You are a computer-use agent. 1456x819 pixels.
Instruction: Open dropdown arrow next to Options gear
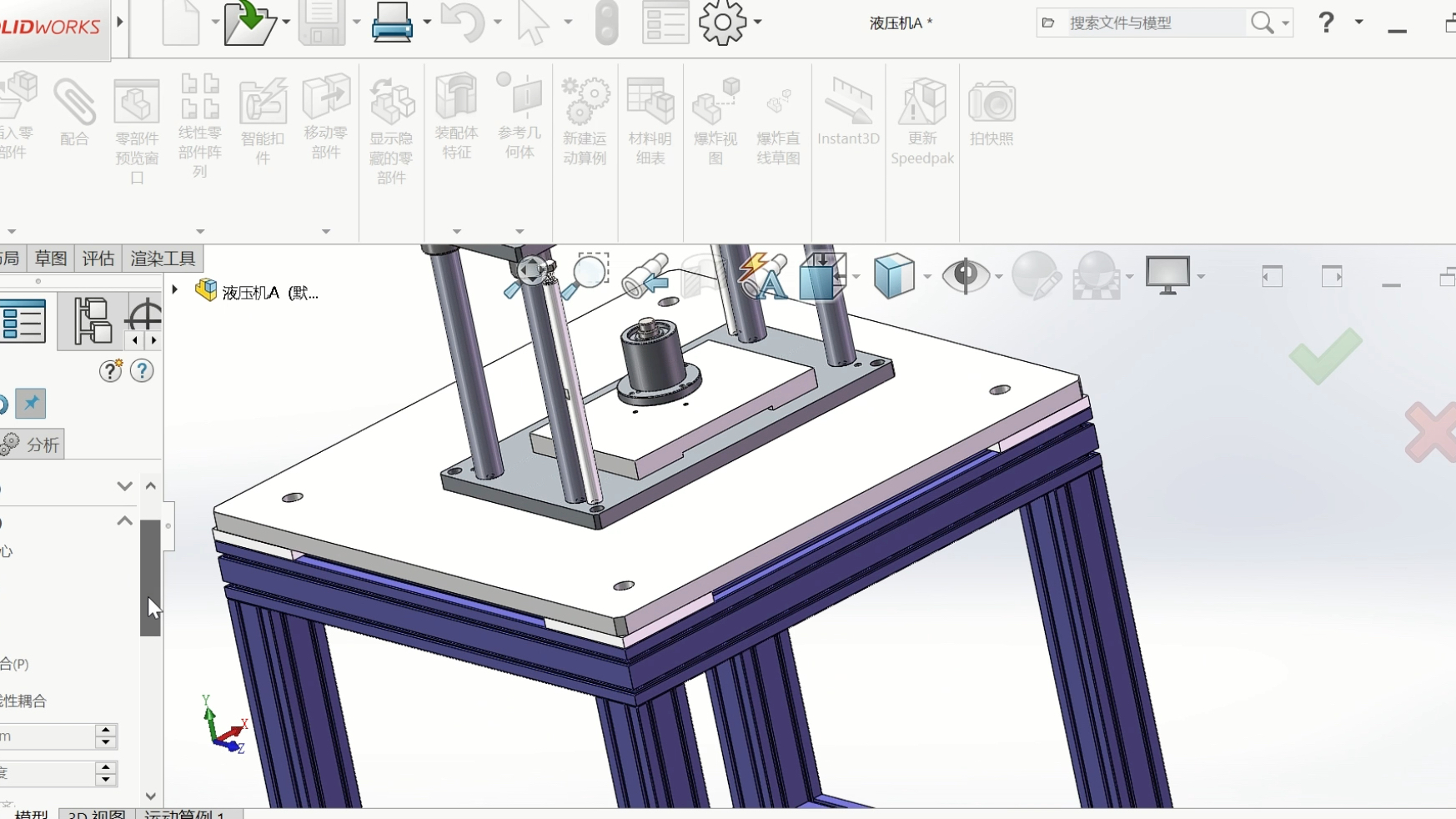[757, 23]
